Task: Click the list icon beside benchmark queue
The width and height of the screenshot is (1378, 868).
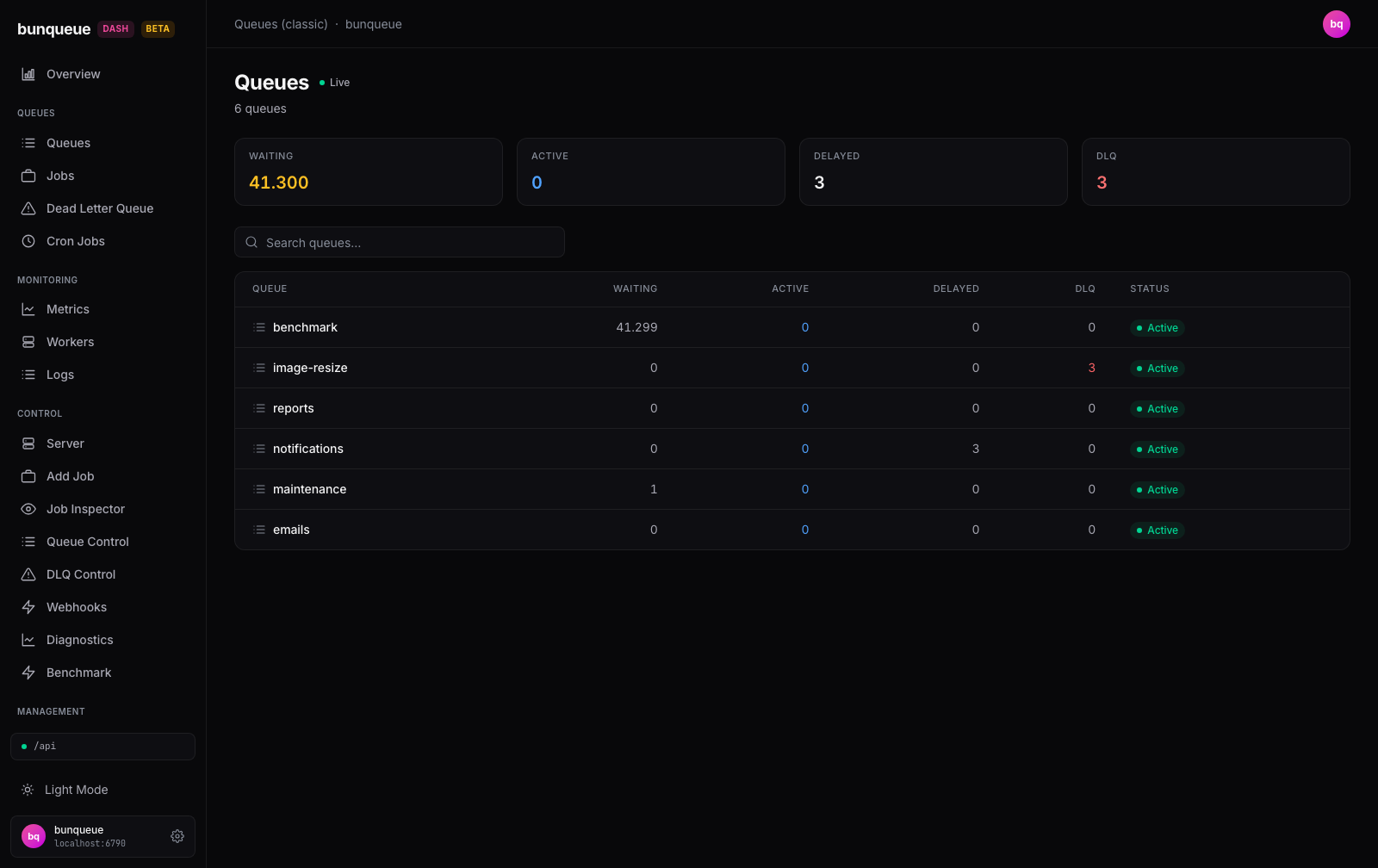Action: [x=259, y=327]
